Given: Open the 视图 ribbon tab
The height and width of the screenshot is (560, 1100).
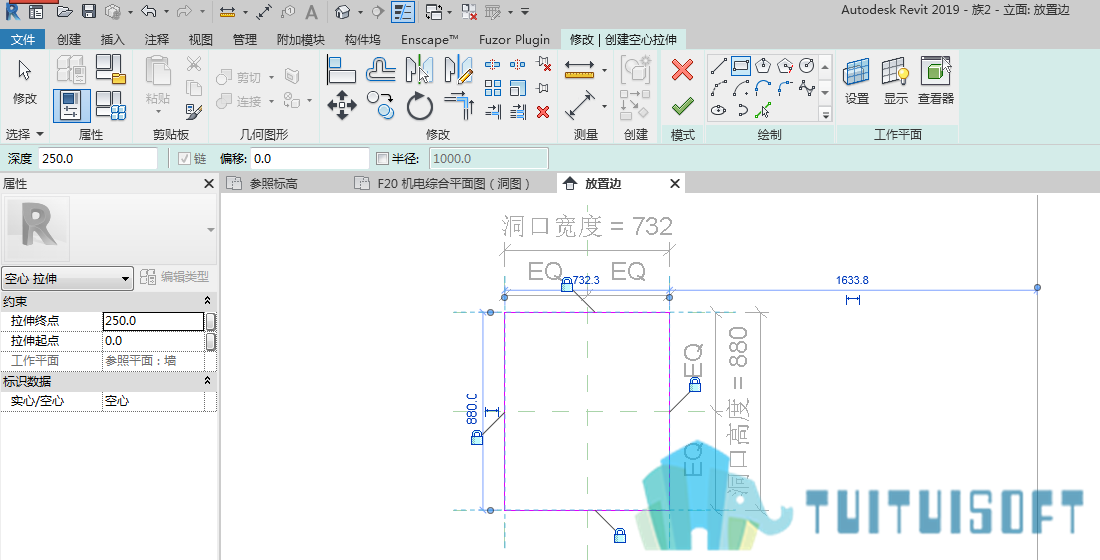Looking at the screenshot, I should [201, 39].
